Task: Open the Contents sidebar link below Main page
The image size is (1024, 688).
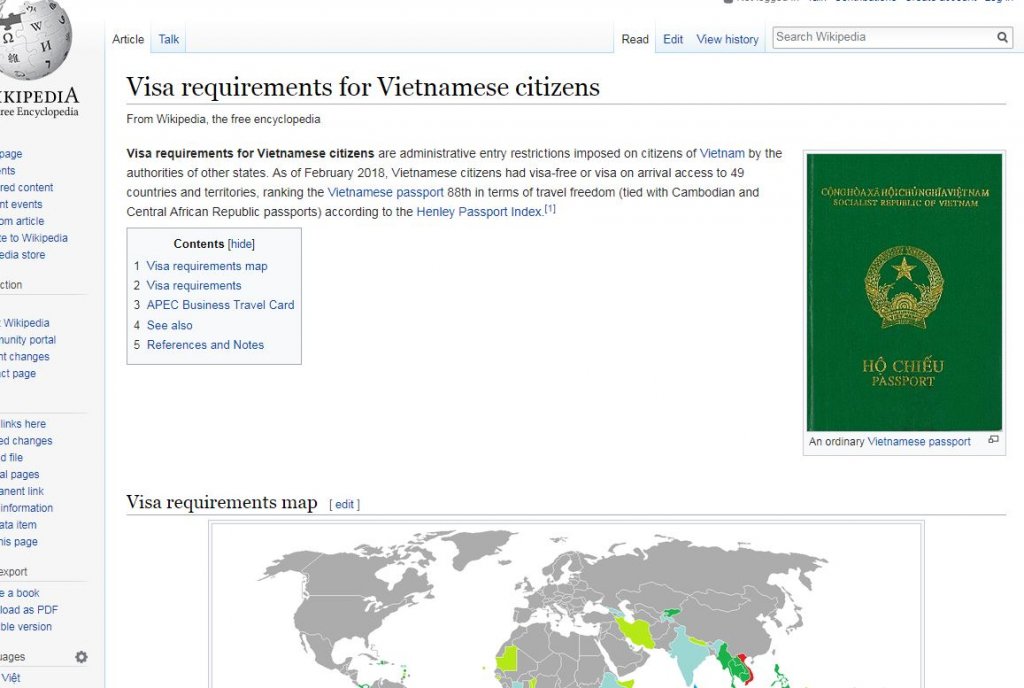Action: [8, 171]
